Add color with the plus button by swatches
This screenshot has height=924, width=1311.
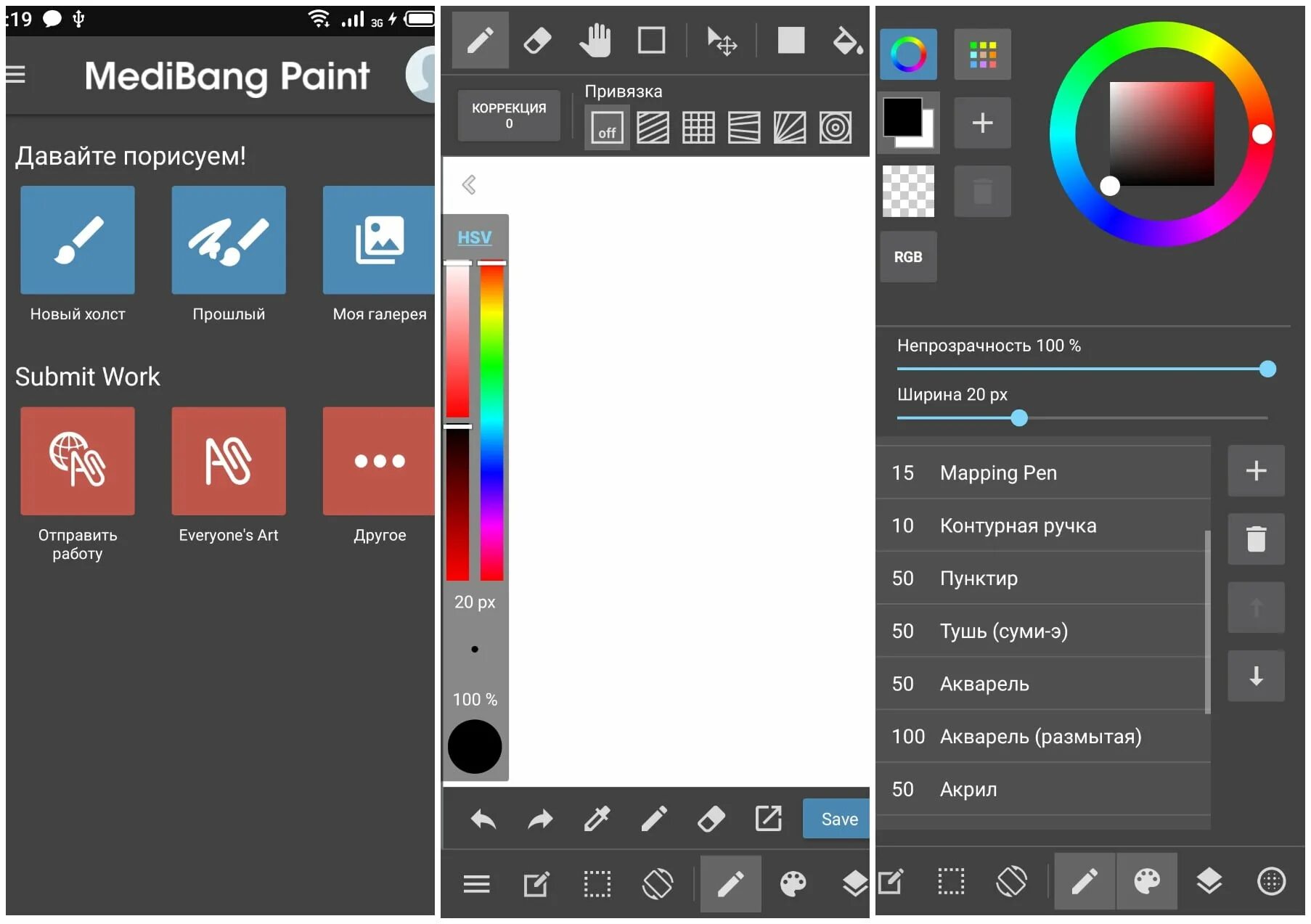(982, 123)
